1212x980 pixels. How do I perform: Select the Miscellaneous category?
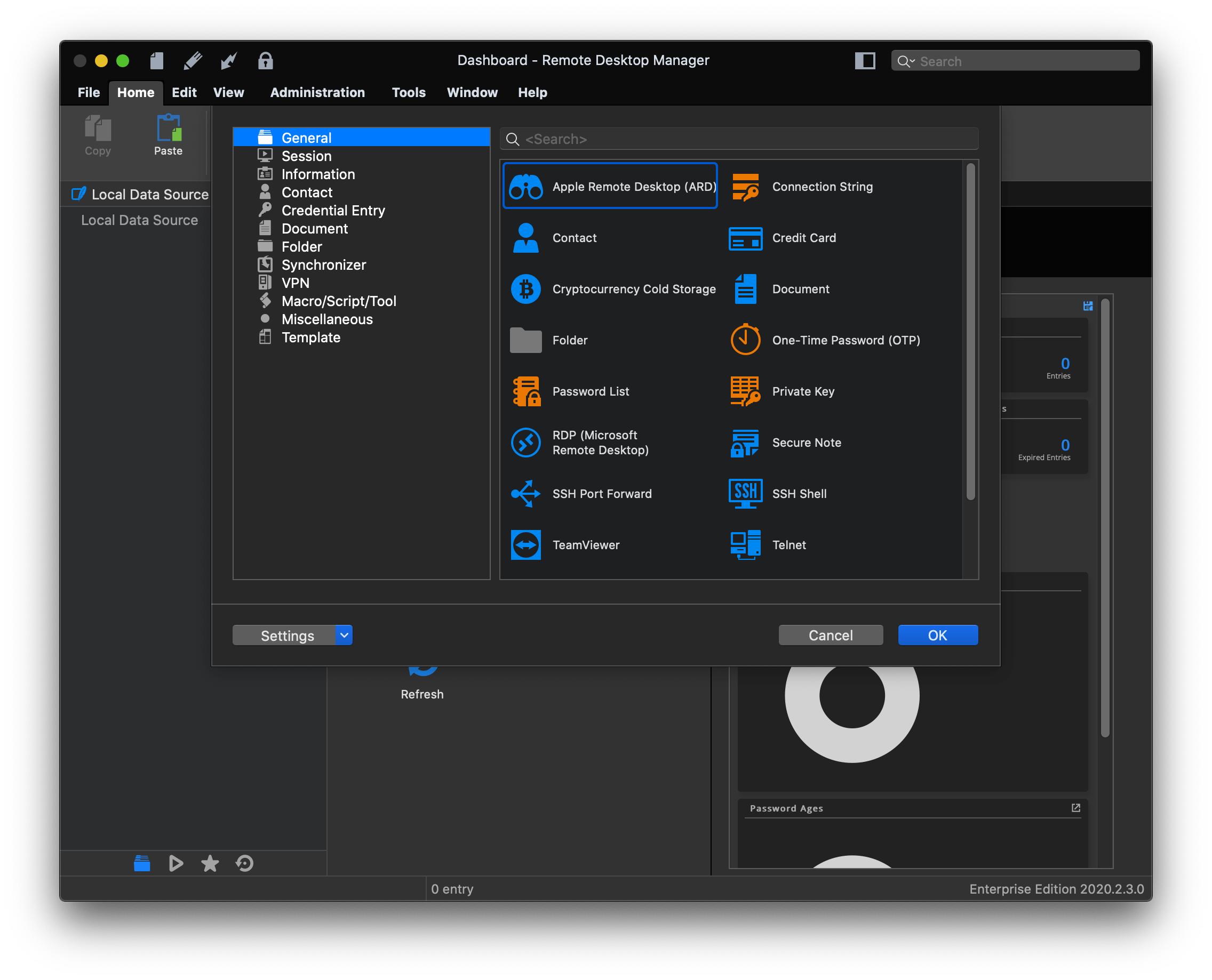pos(362,319)
